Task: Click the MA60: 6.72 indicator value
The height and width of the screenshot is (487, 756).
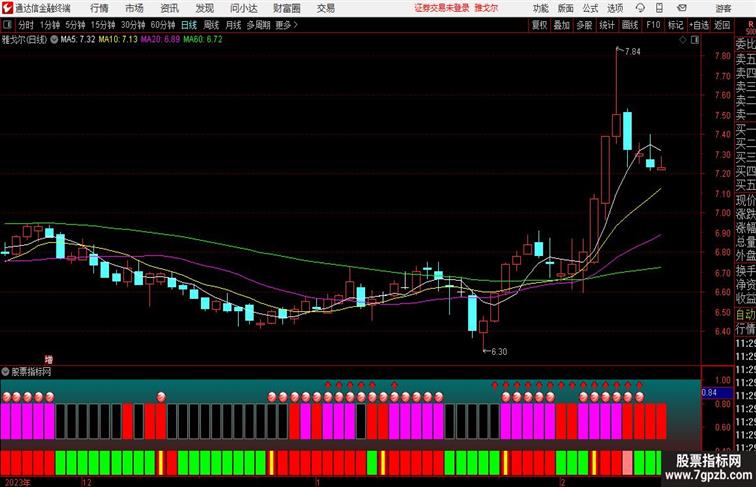Action: (203, 40)
